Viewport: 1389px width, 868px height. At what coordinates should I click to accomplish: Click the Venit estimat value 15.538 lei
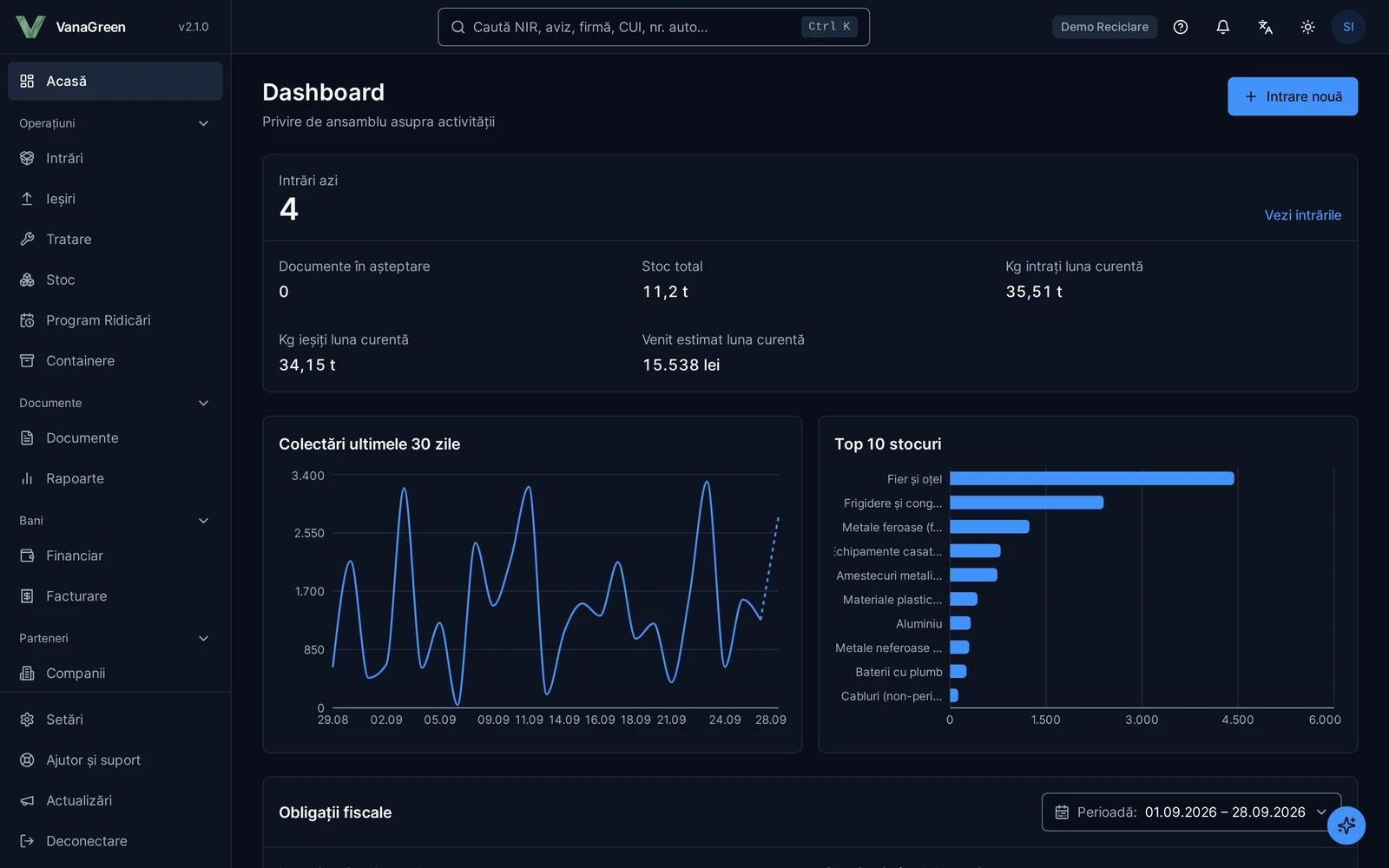coord(681,365)
